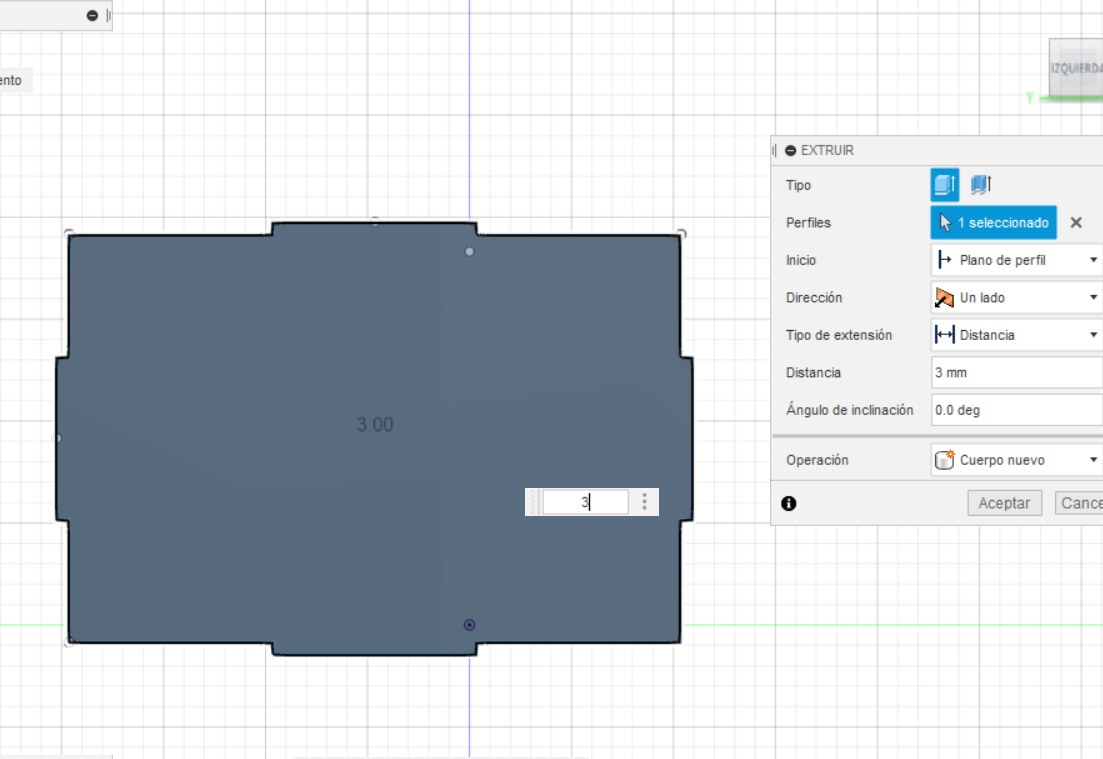The width and height of the screenshot is (1103, 759).
Task: Click the drag grip of the floating input
Action: 533,502
